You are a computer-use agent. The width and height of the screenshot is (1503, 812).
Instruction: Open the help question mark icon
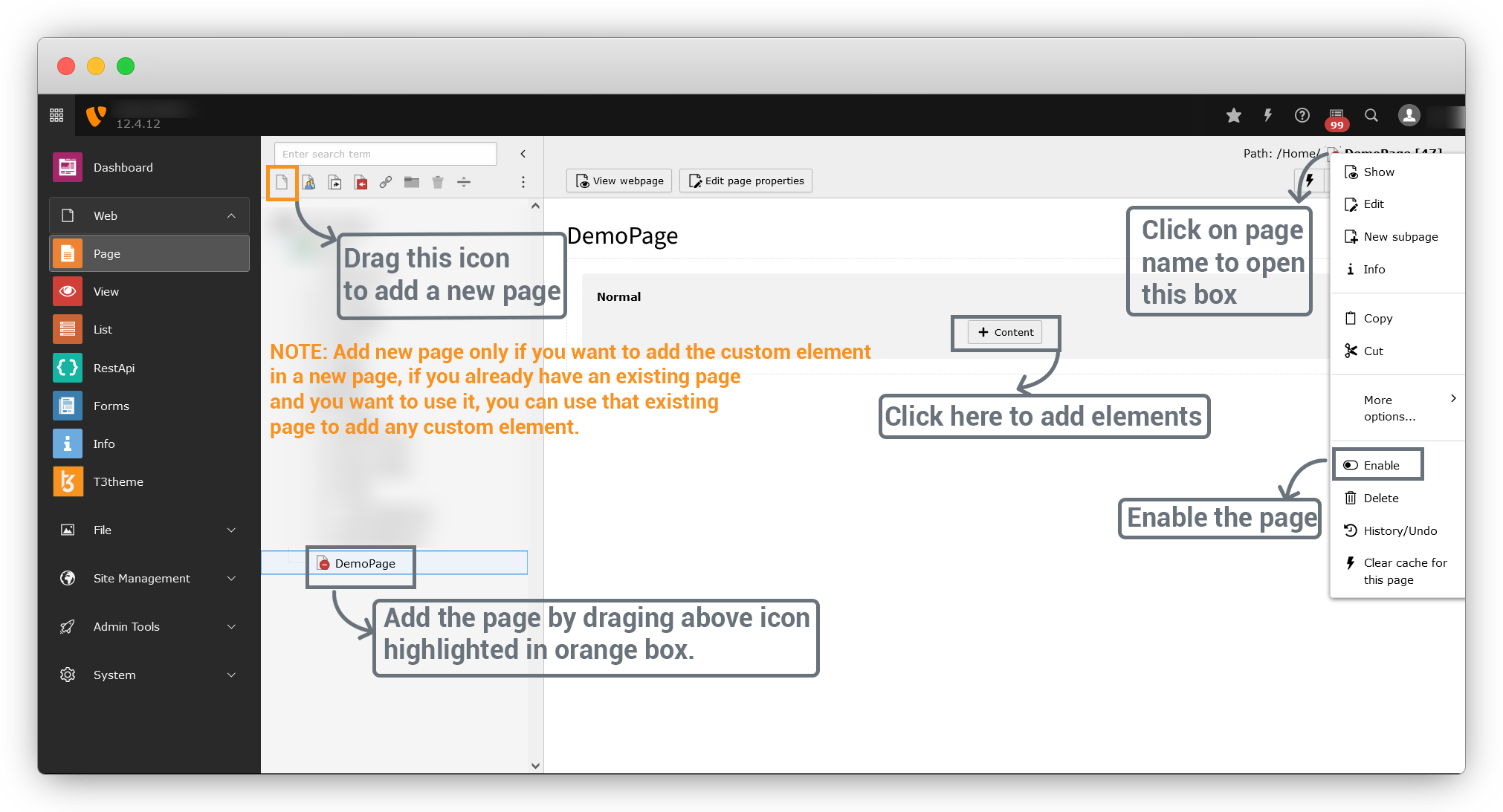(x=1302, y=115)
